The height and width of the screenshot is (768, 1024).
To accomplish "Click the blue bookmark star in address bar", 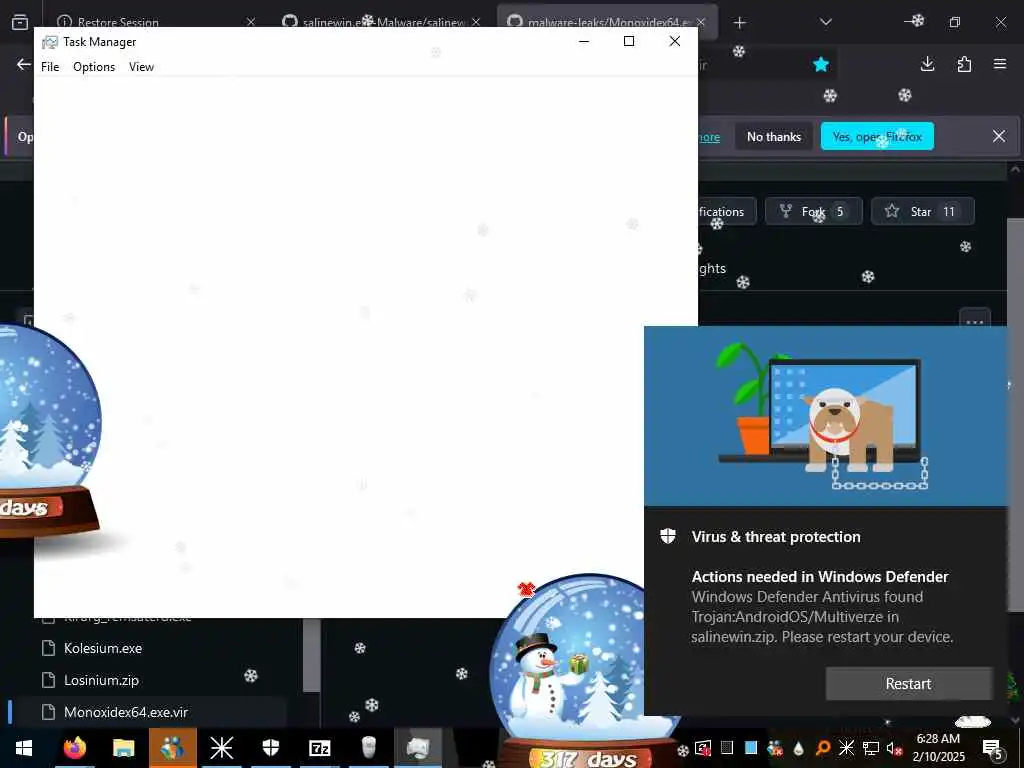I will click(x=821, y=64).
